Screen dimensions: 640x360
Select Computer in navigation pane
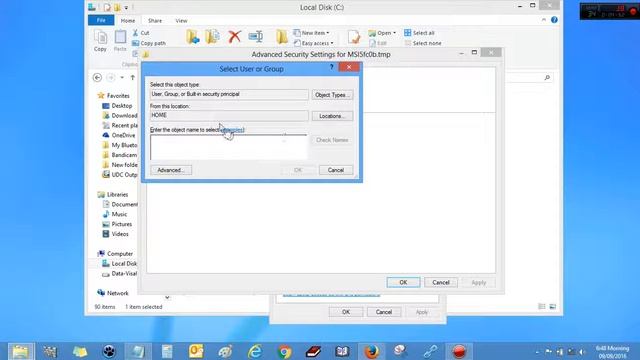coord(115,253)
